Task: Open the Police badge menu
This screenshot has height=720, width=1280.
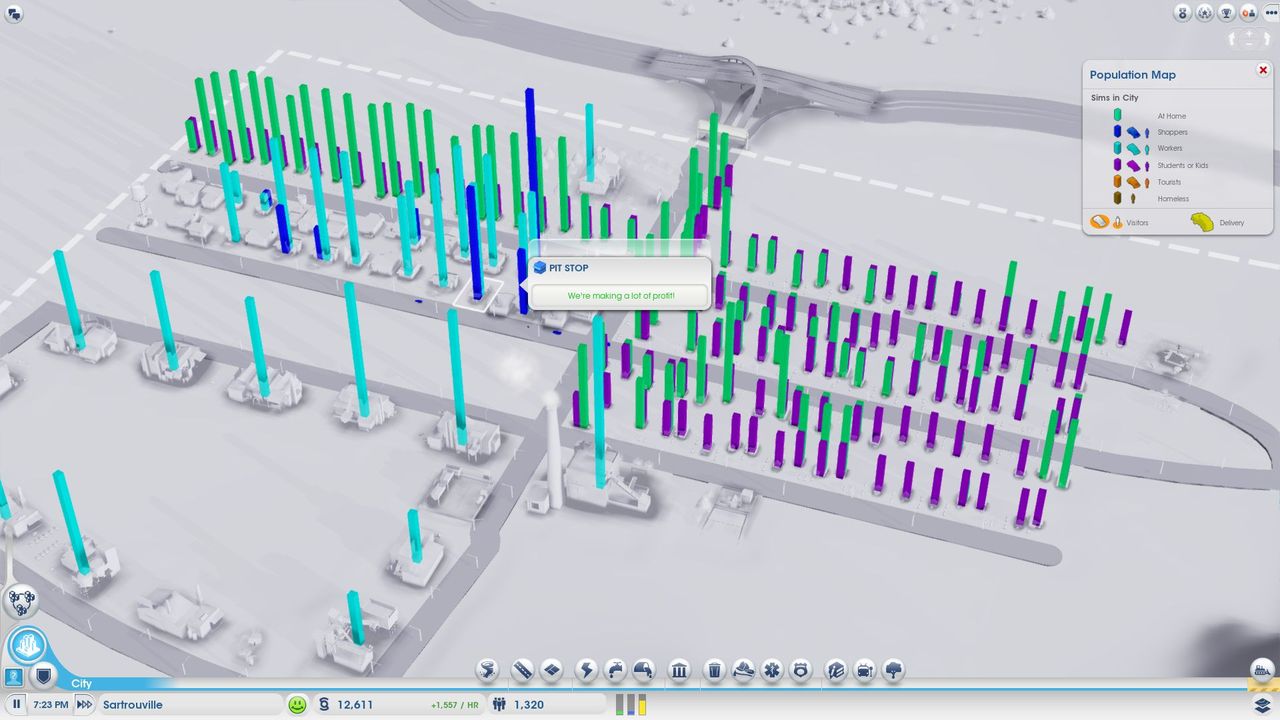Action: click(x=800, y=670)
